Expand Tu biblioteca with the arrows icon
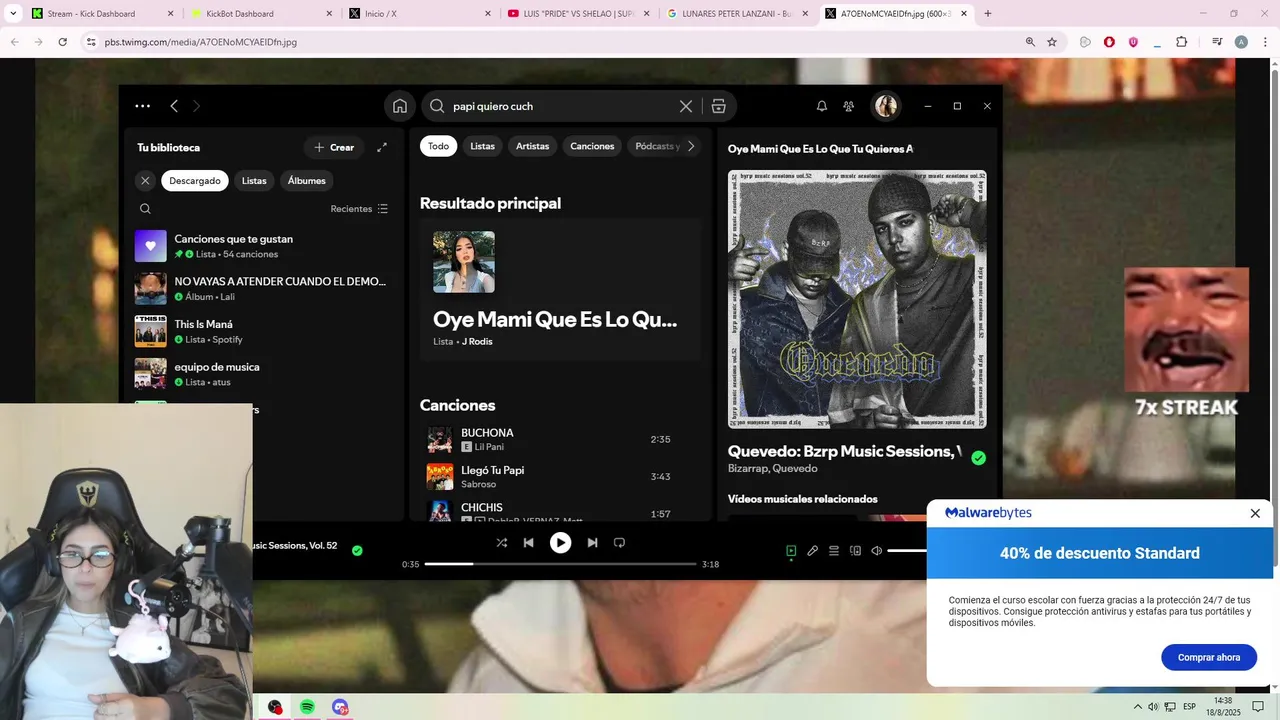This screenshot has width=1280, height=720. 382,147
